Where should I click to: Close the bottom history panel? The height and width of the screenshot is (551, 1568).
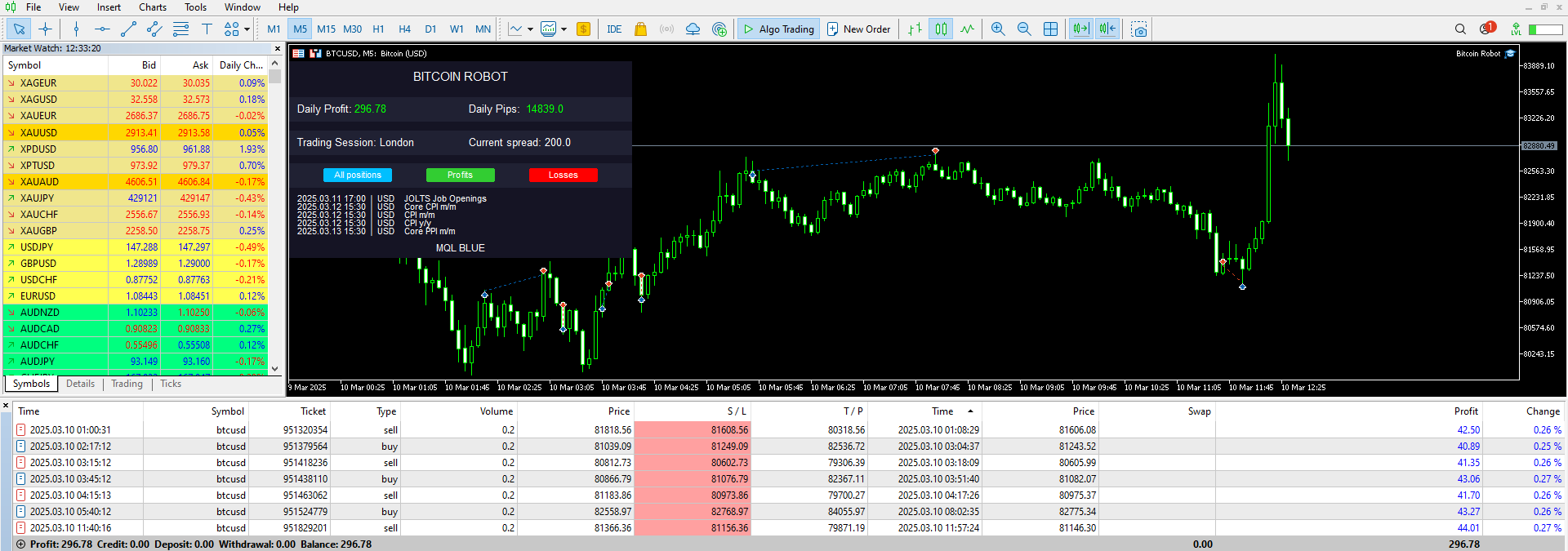[x=6, y=405]
